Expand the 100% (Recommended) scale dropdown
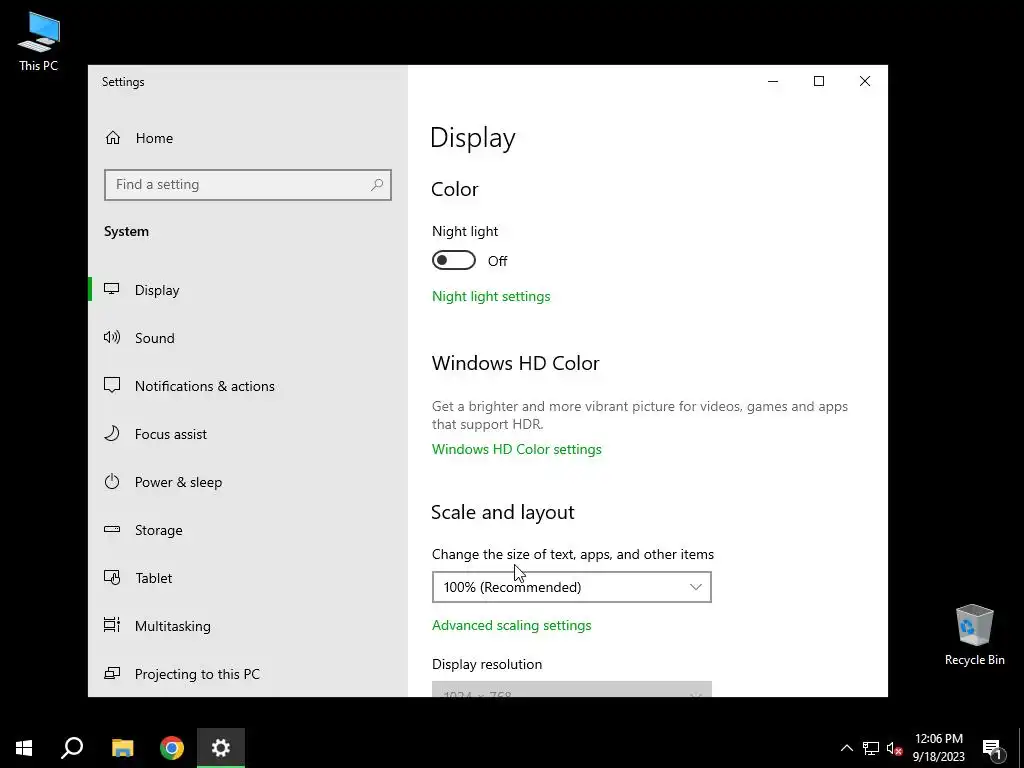This screenshot has width=1024, height=768. [571, 587]
